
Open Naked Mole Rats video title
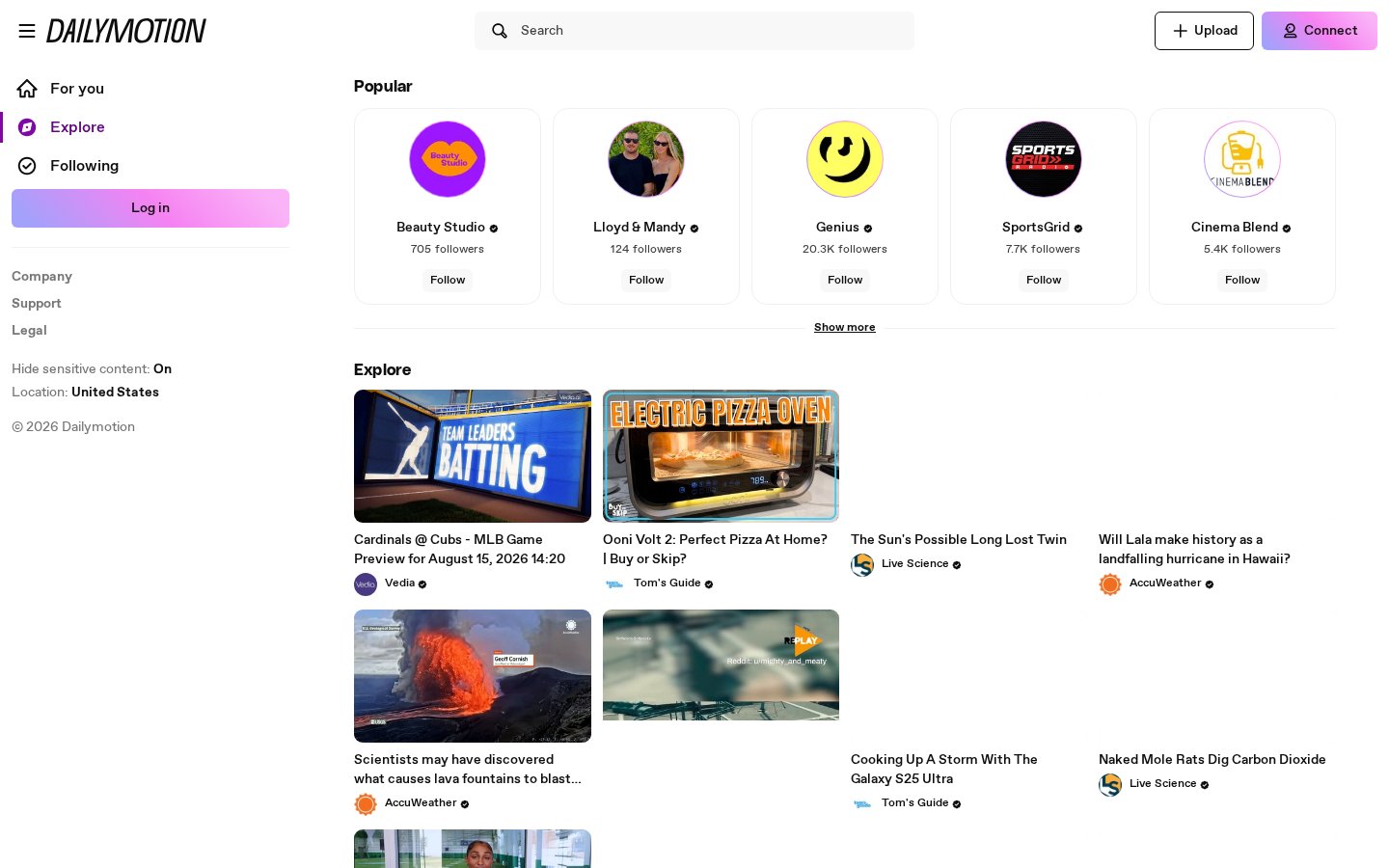tap(1212, 760)
